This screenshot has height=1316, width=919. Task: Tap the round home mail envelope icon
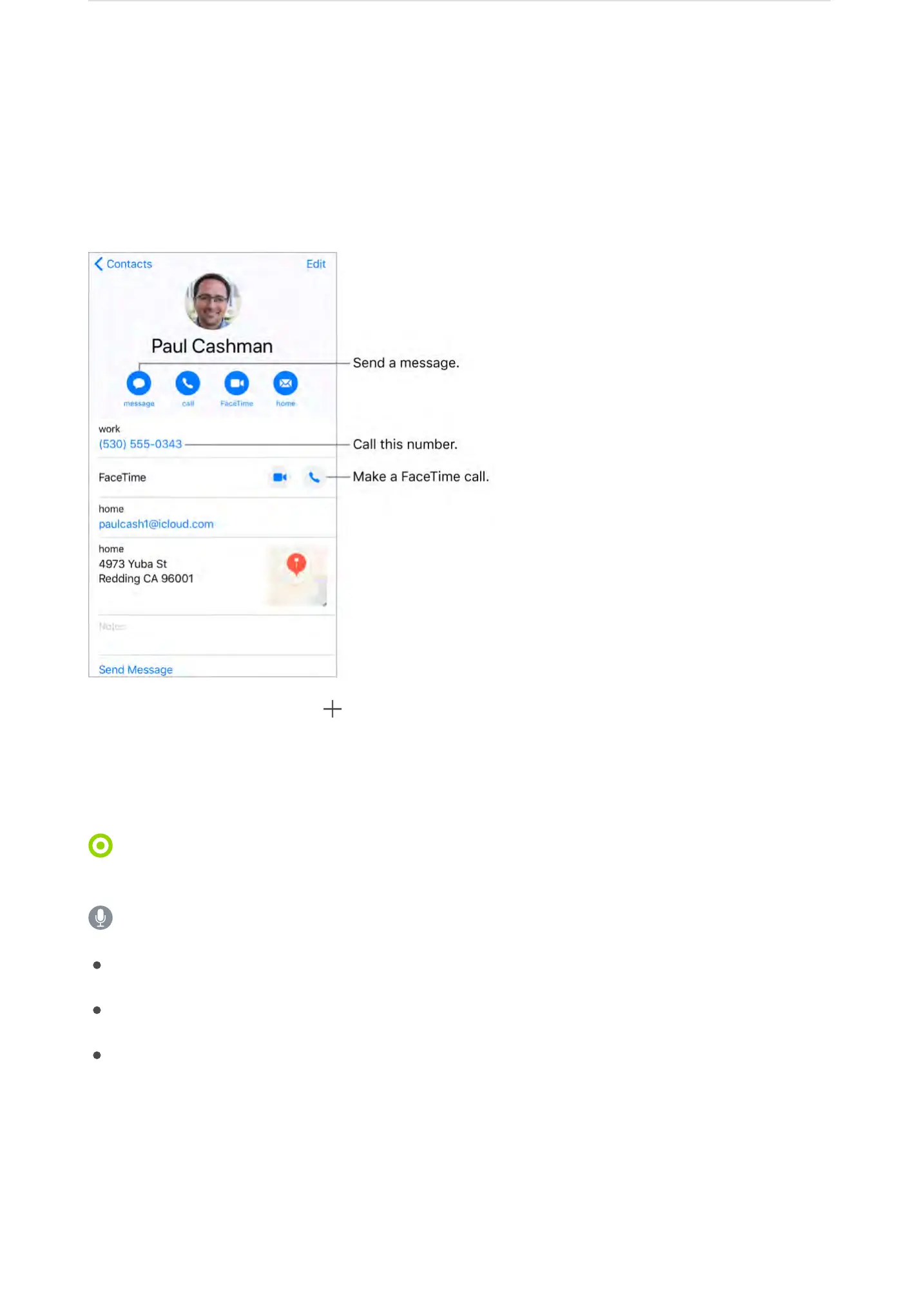(285, 383)
